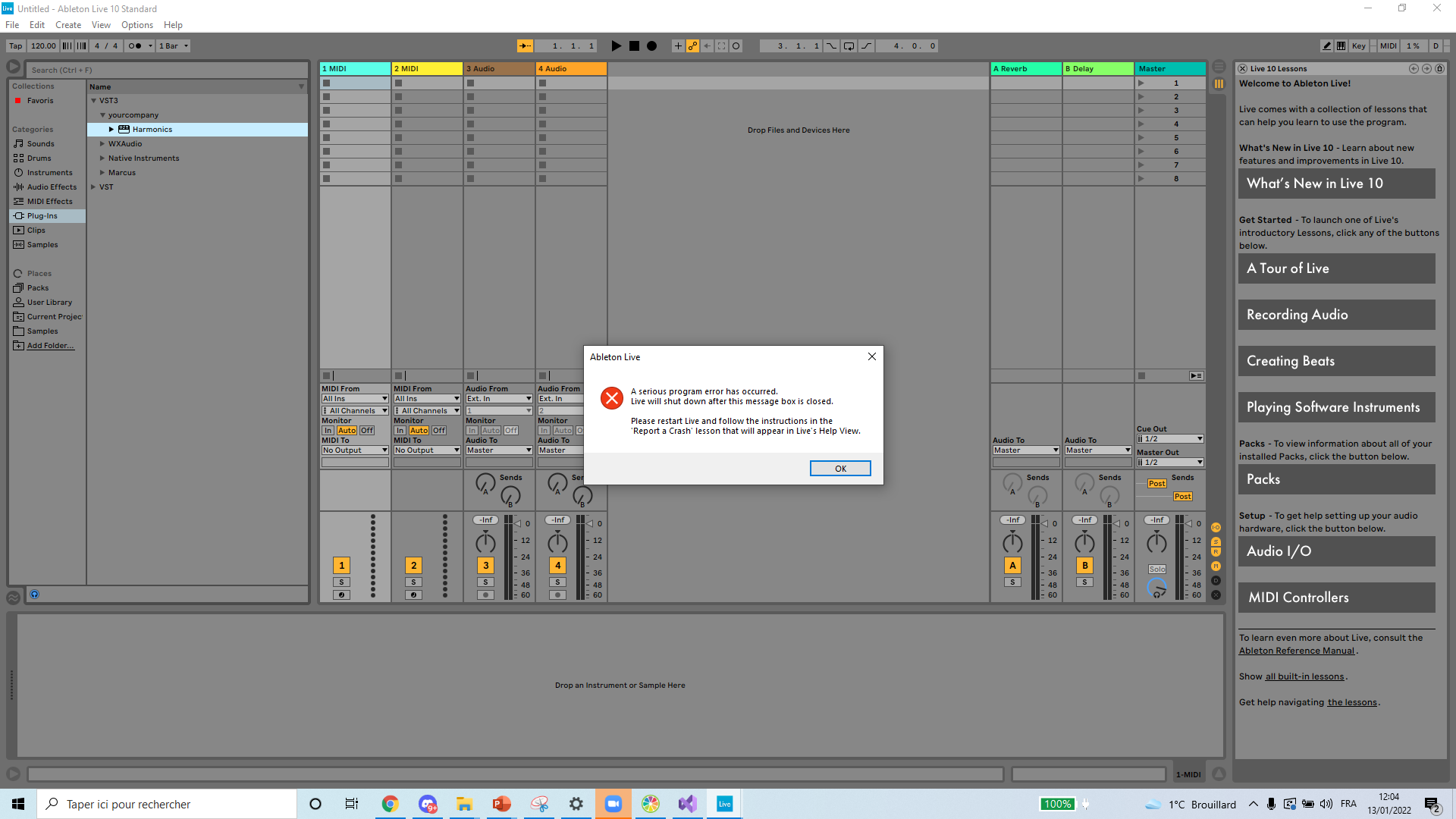Toggle the metronome button

tap(135, 46)
